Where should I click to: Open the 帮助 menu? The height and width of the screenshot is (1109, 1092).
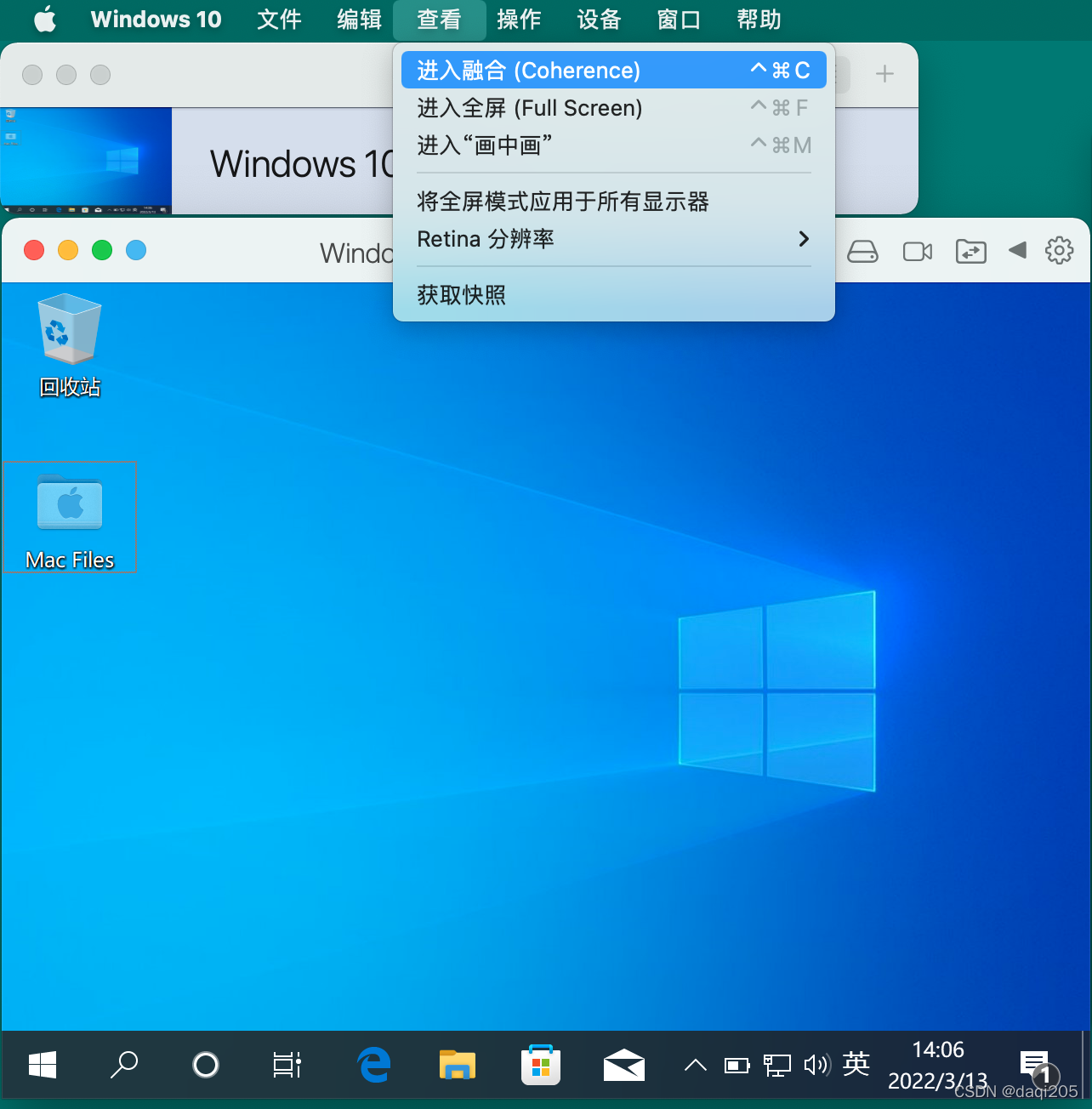coord(759,19)
